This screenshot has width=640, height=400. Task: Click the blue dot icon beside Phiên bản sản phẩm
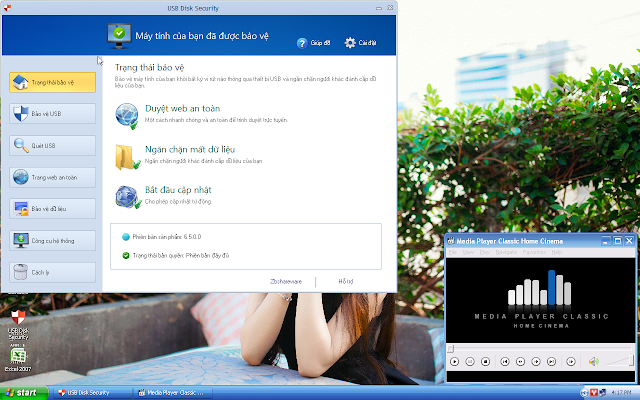point(126,237)
